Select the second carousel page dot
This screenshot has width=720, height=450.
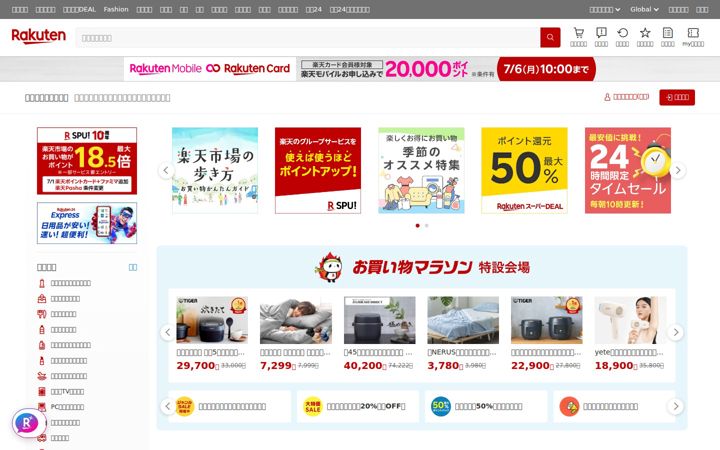coord(427,225)
